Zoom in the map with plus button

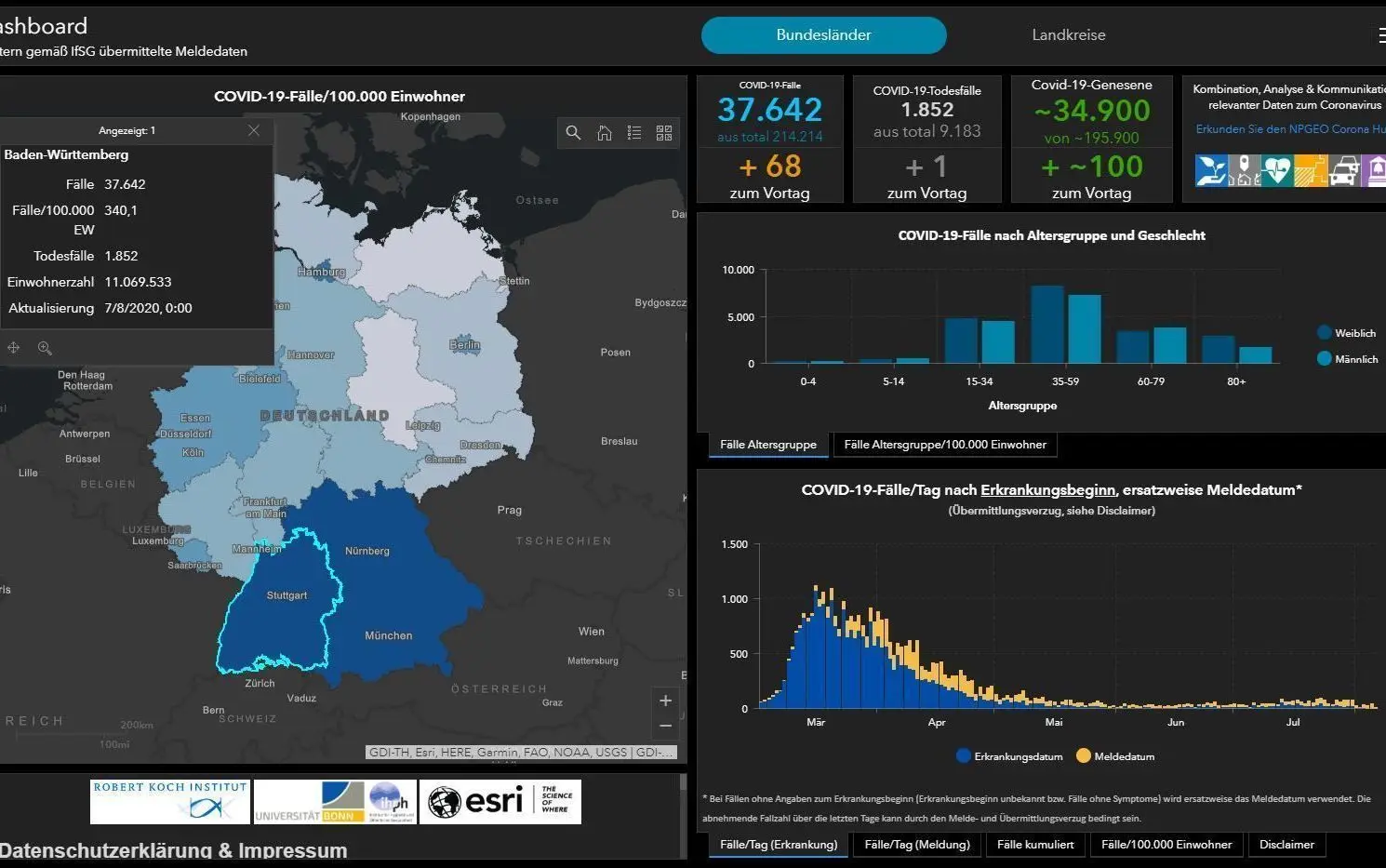(x=665, y=701)
